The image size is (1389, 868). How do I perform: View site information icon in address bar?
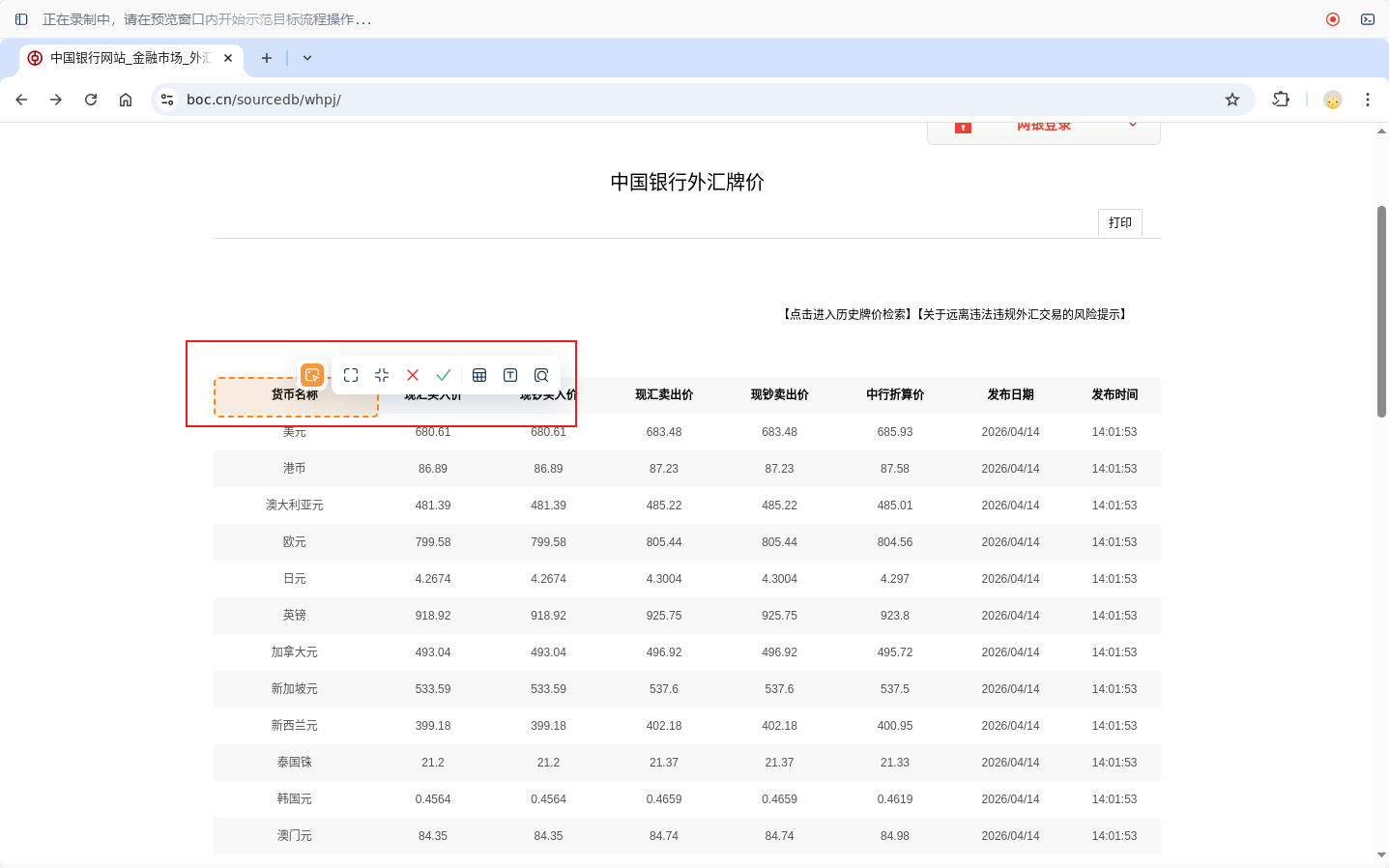coord(167,100)
